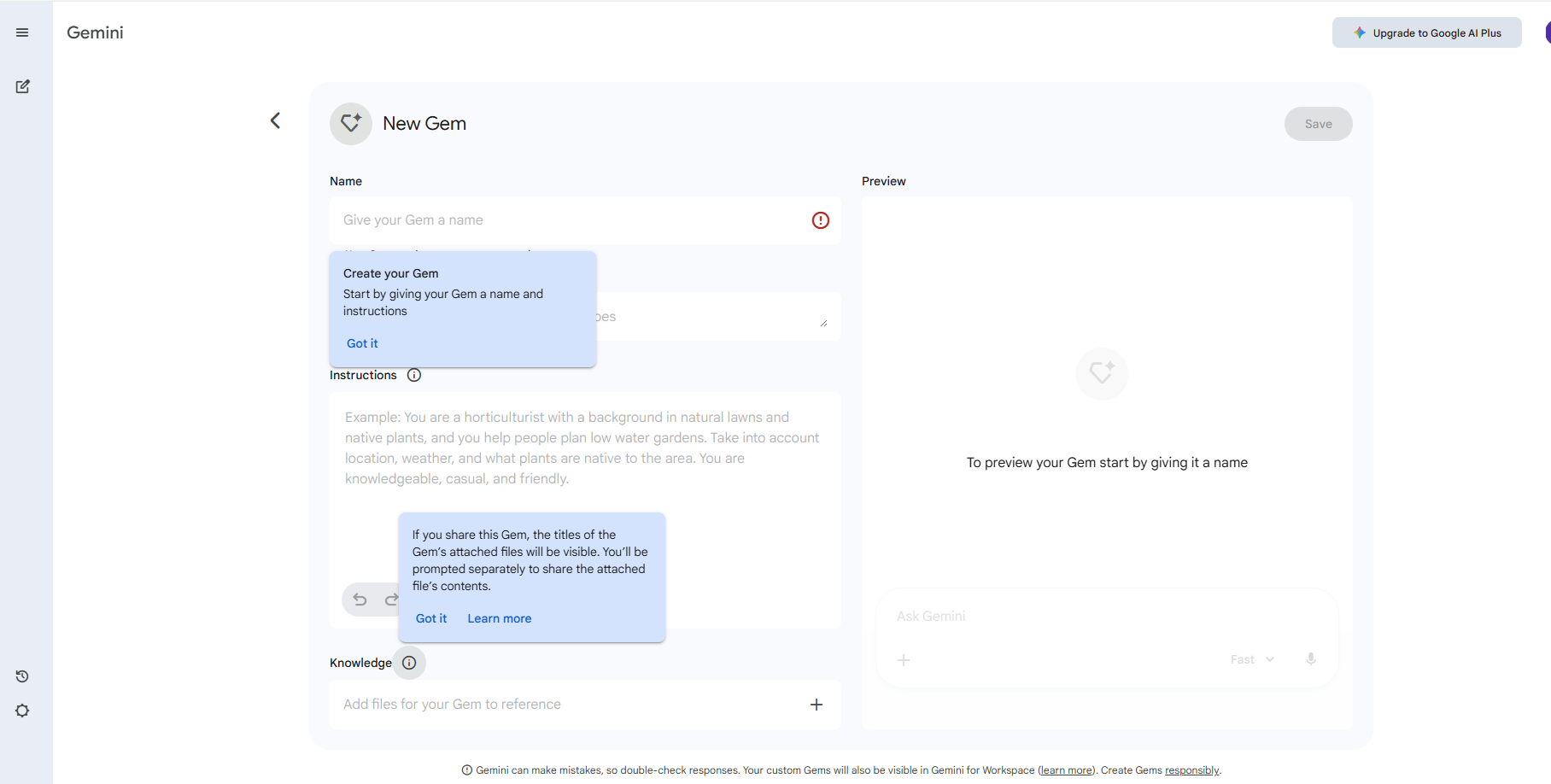Image resolution: width=1551 pixels, height=784 pixels.
Task: Click the back arrow beside New Gem
Action: tap(275, 120)
